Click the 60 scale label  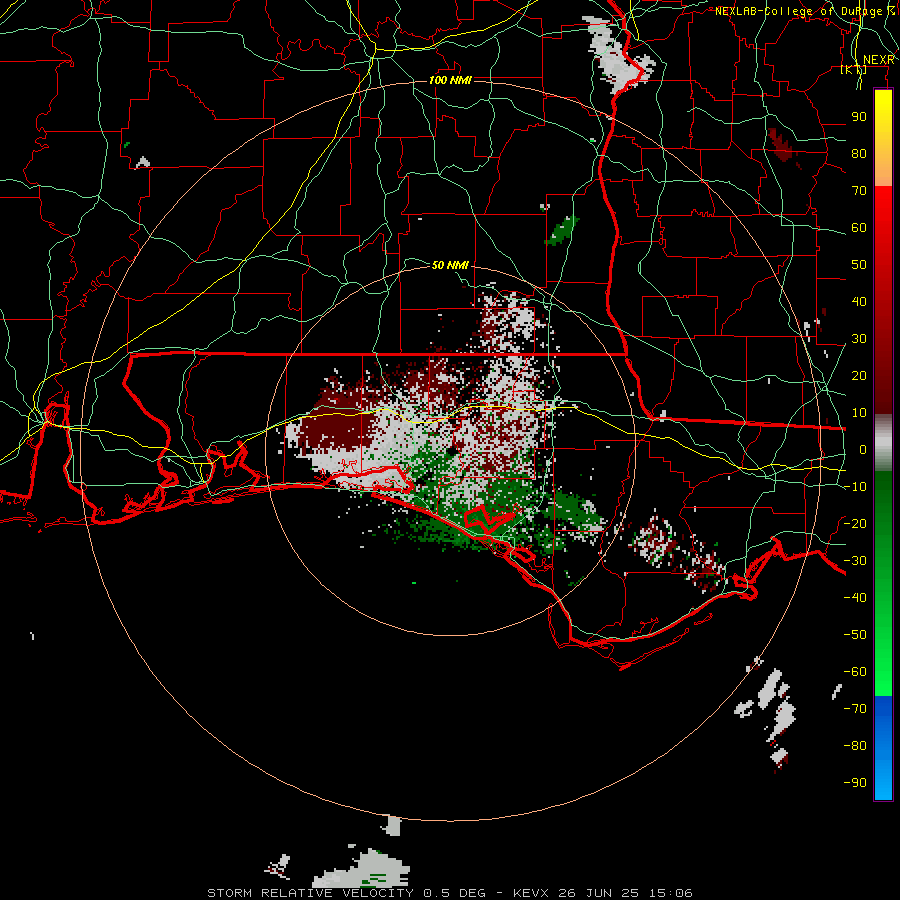(859, 228)
